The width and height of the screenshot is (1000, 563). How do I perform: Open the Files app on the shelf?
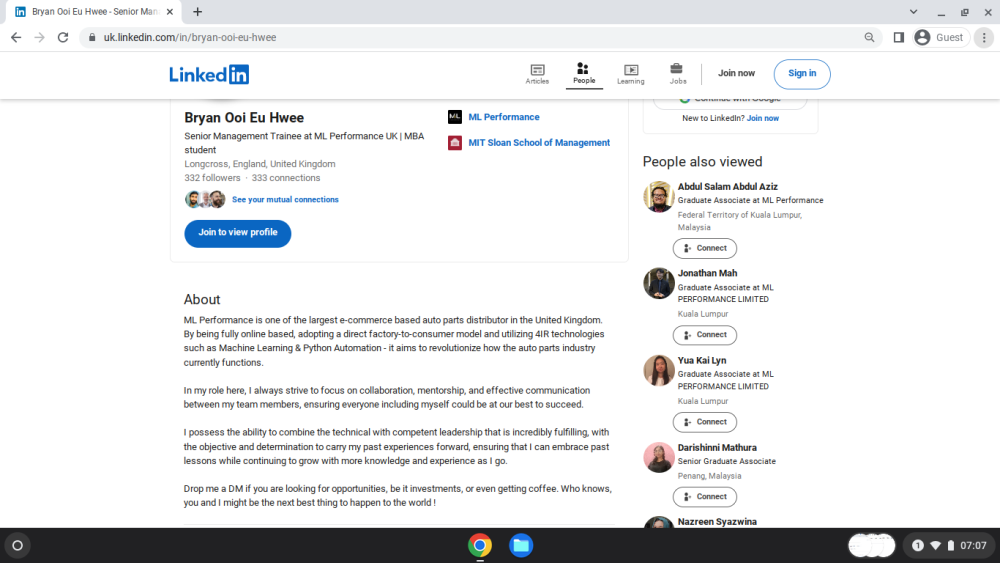click(521, 545)
